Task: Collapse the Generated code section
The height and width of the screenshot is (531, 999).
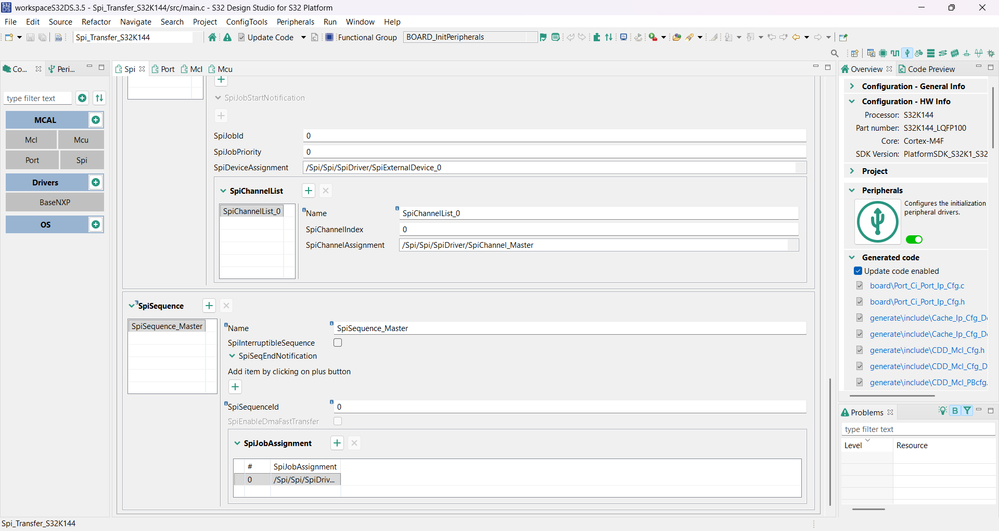Action: click(852, 258)
